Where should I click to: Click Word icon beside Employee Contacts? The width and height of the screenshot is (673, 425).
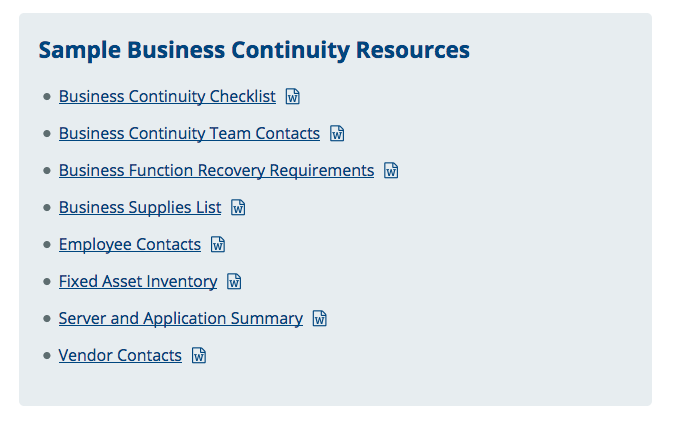click(x=218, y=244)
